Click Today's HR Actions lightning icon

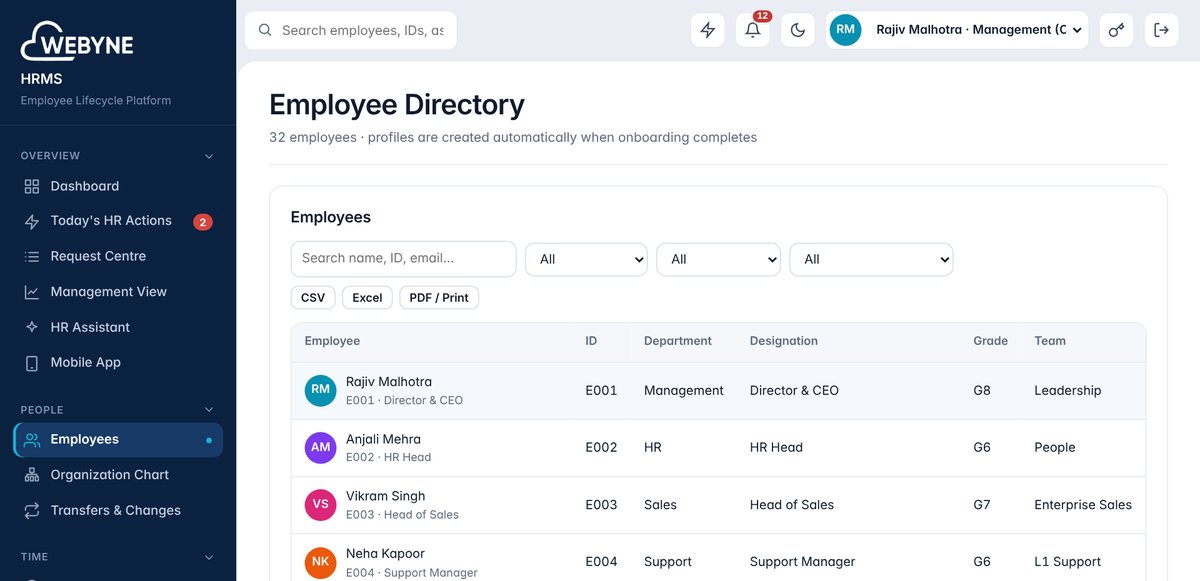pyautogui.click(x=32, y=221)
